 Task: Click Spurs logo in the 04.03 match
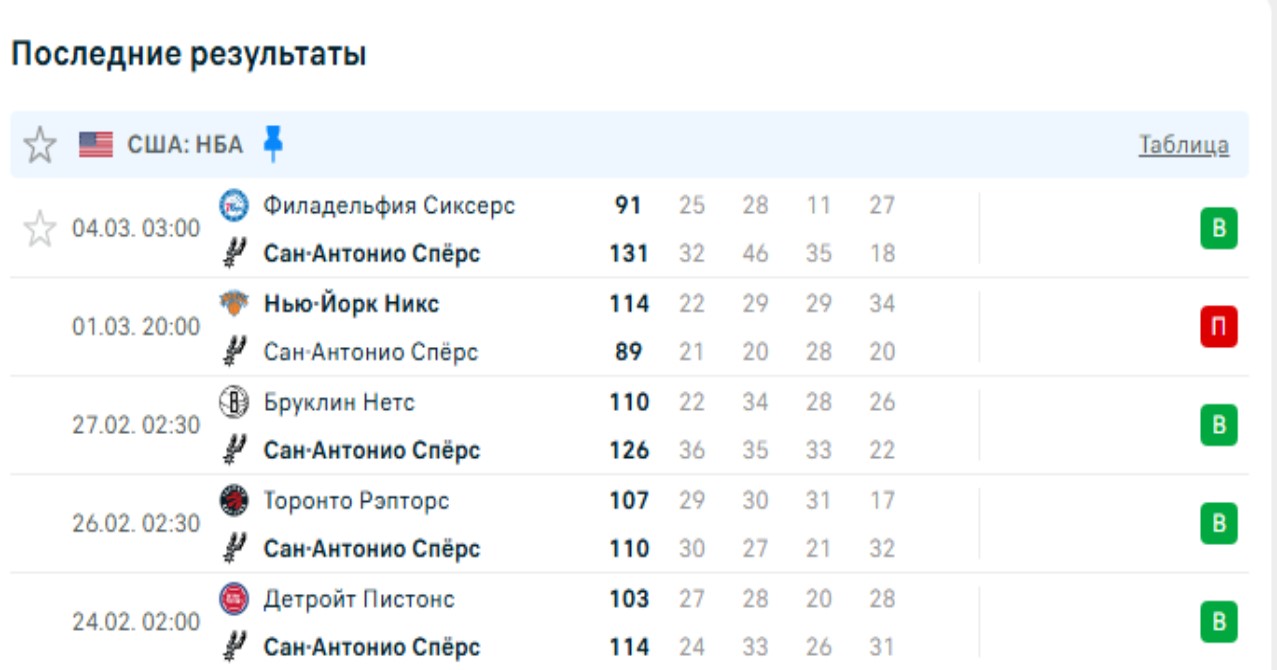pyautogui.click(x=233, y=254)
